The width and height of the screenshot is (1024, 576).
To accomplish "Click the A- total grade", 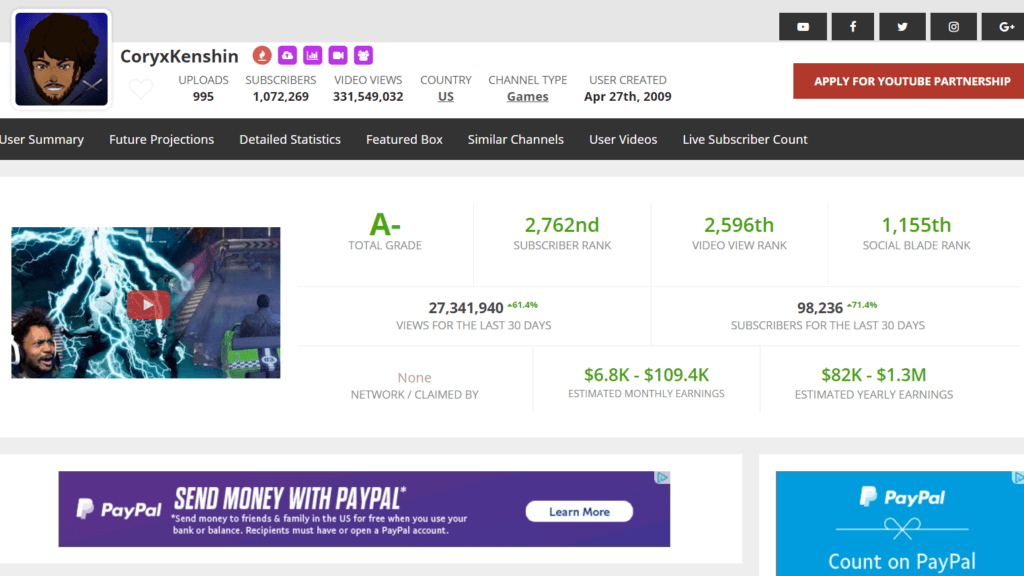I will pos(385,225).
